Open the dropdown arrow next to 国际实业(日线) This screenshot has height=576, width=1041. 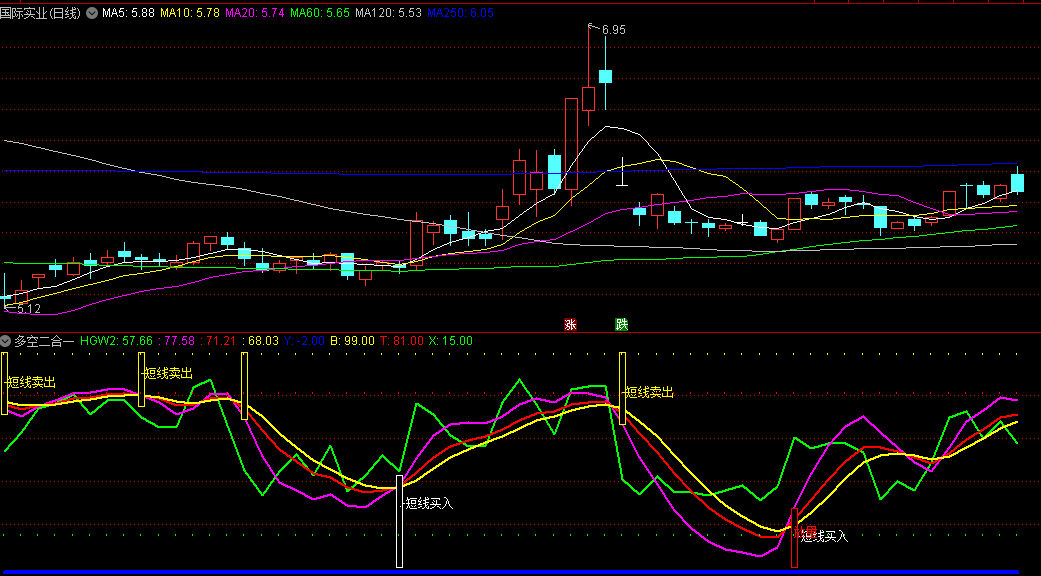(92, 13)
